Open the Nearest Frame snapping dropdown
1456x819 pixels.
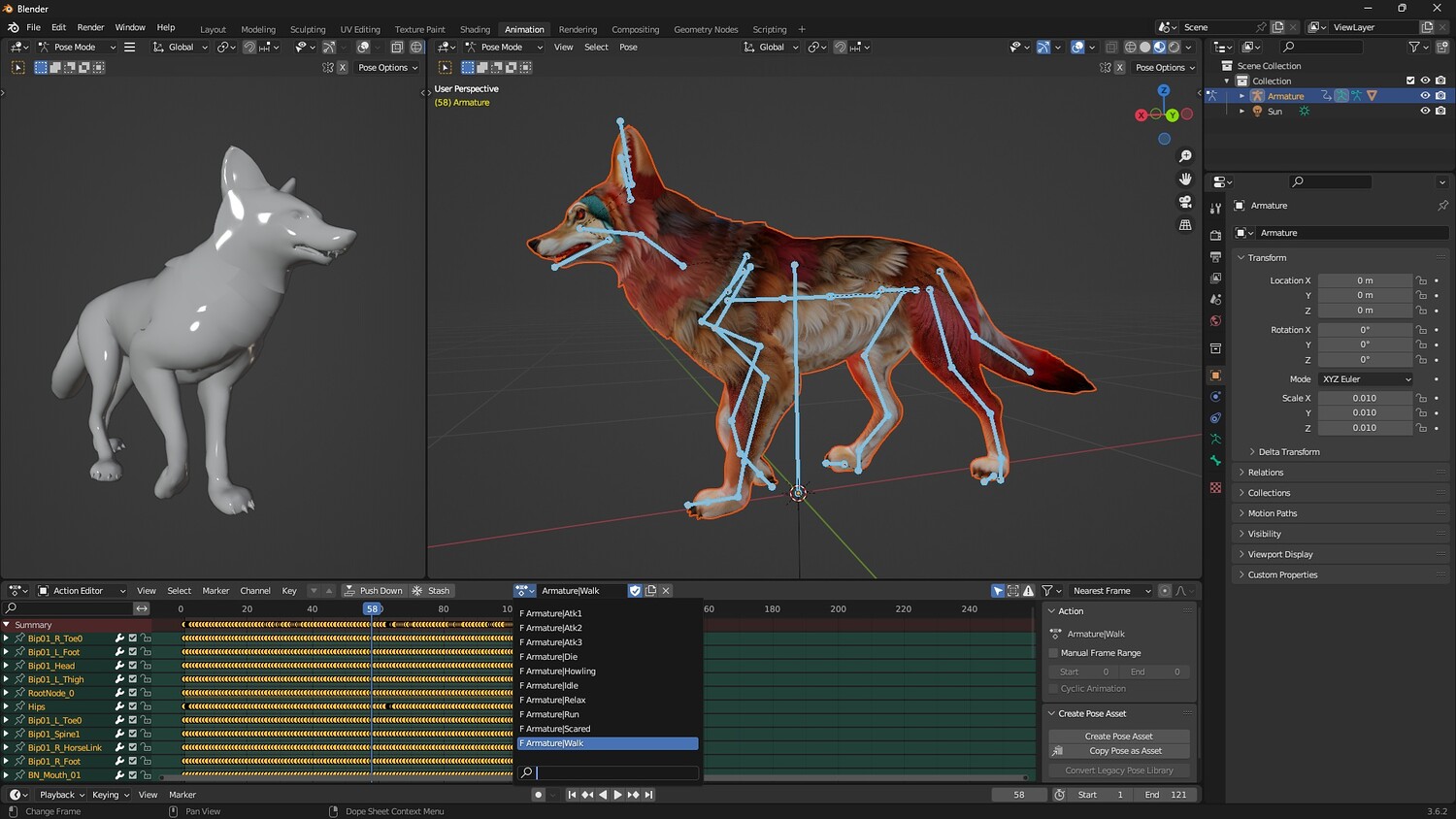tap(1110, 591)
